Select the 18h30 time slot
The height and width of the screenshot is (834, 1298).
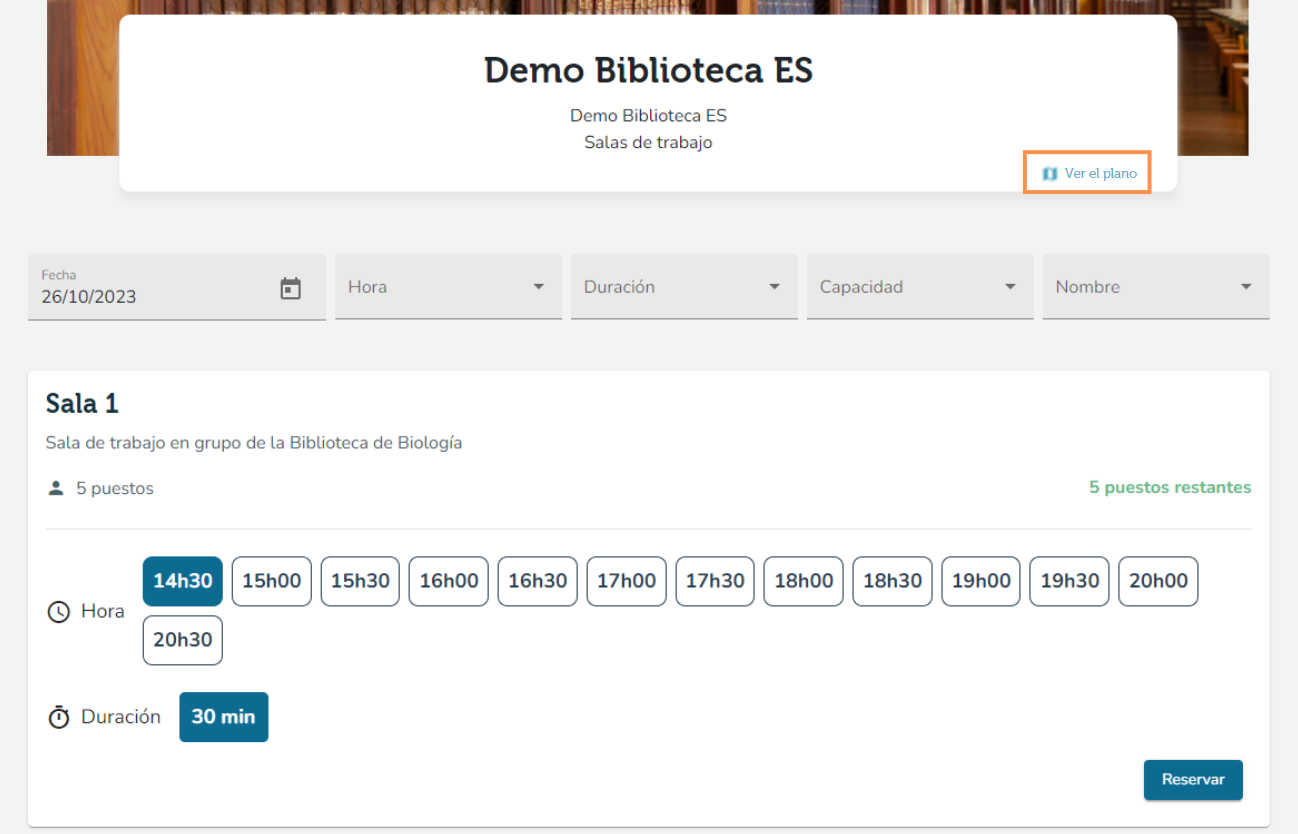pyautogui.click(x=893, y=581)
